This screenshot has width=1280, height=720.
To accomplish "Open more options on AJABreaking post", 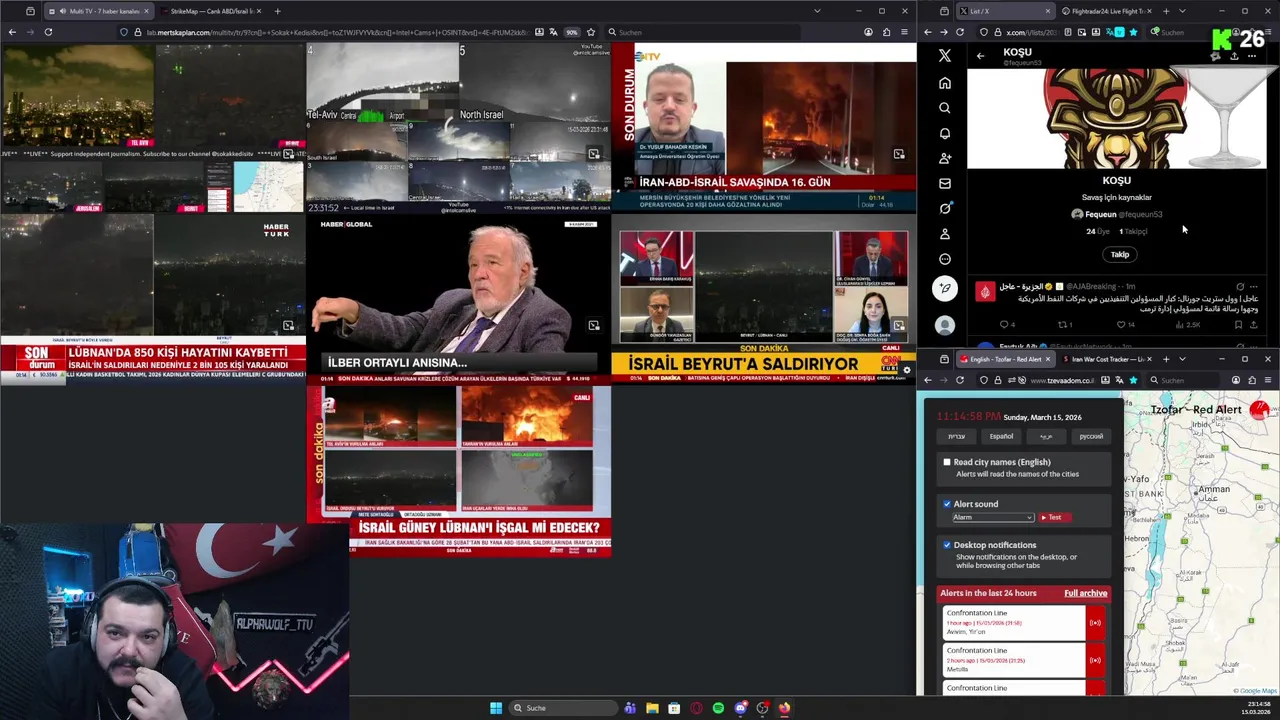I will point(1254,287).
